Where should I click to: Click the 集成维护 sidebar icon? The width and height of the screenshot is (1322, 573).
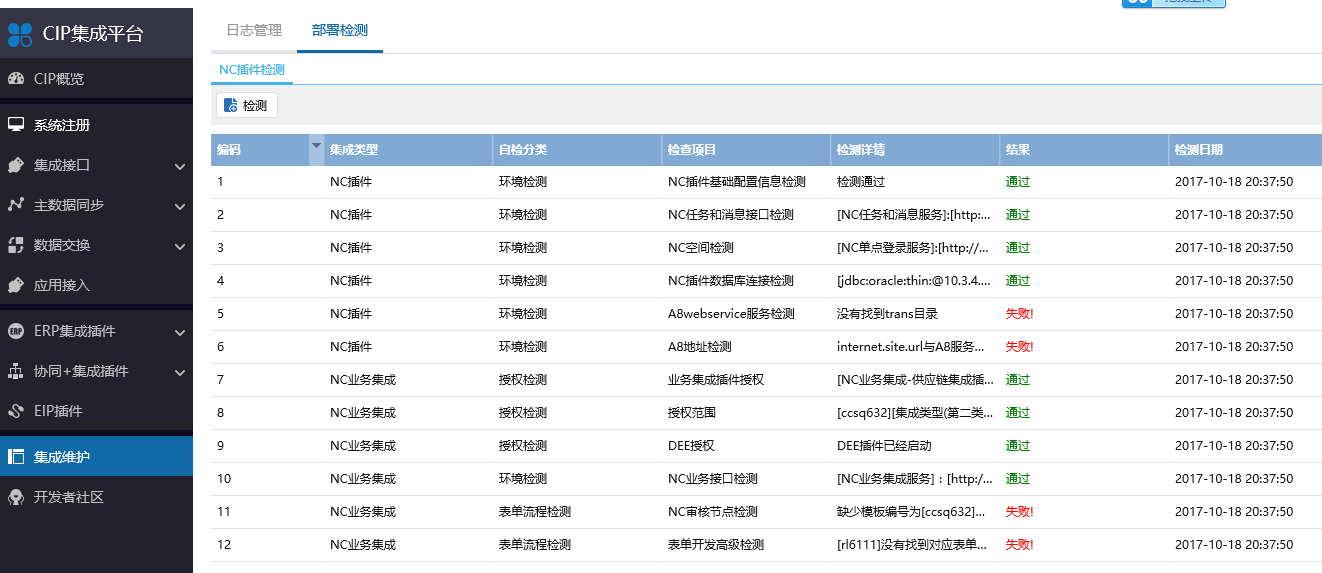(x=16, y=457)
